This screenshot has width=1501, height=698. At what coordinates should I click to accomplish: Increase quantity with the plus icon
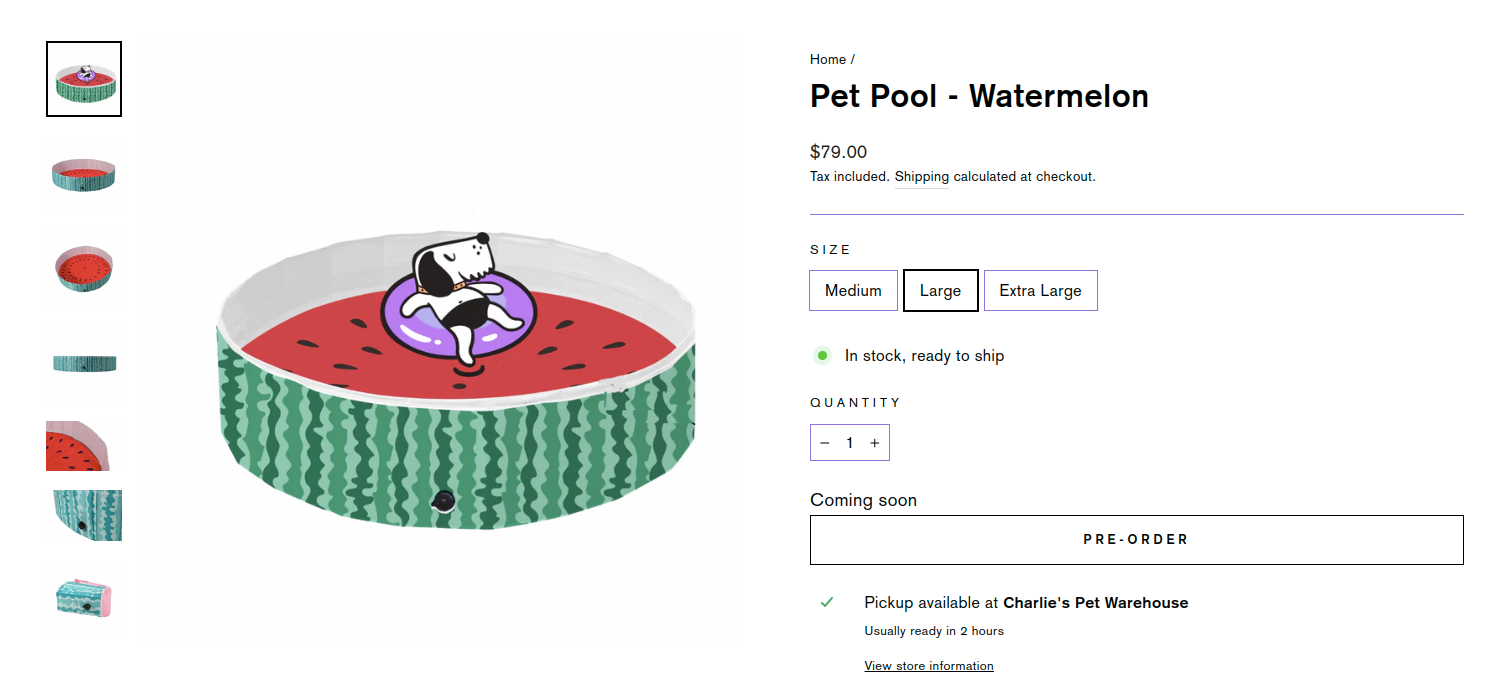874,443
